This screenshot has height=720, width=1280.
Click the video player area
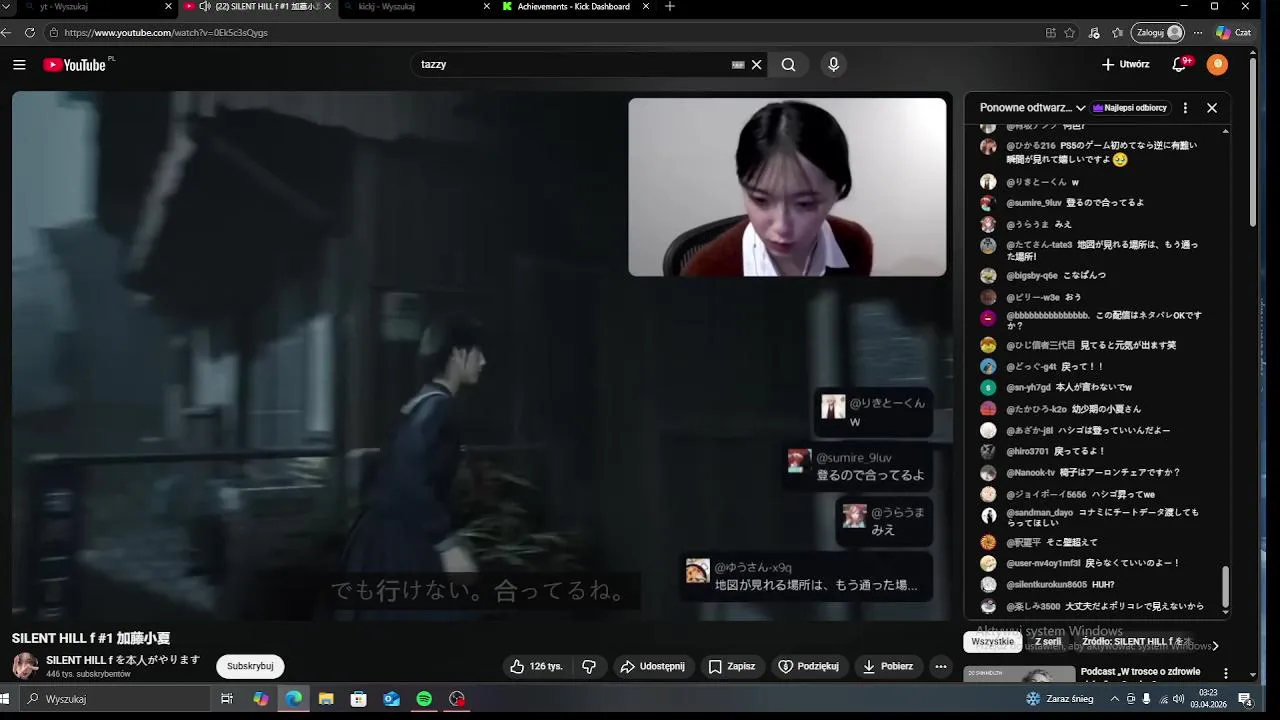click(482, 355)
